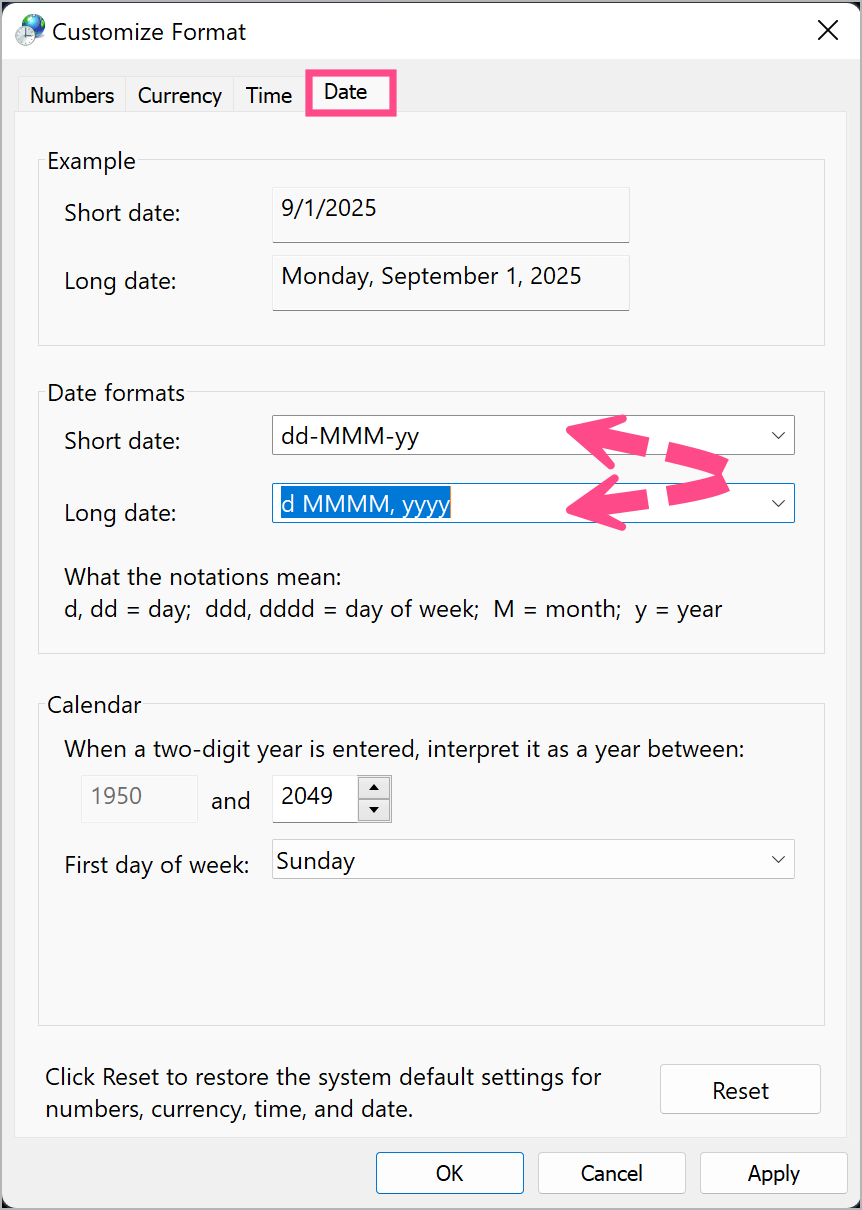Select the Time tab

(268, 96)
